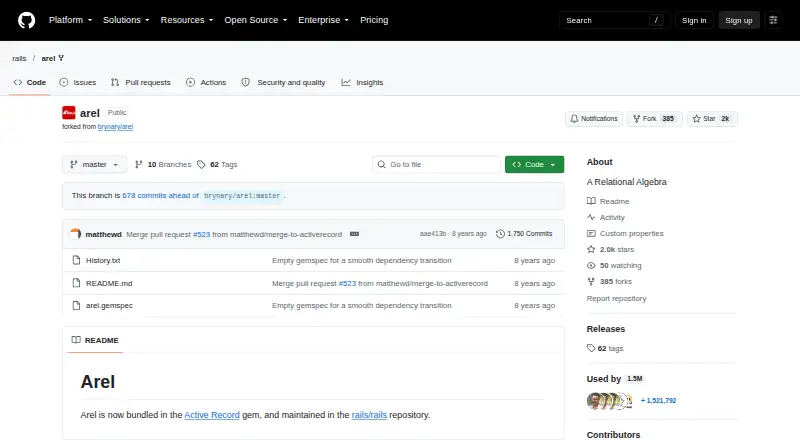Viewport: 800px width, 440px height.
Task: Open #523 link in README.md row
Action: pos(347,283)
